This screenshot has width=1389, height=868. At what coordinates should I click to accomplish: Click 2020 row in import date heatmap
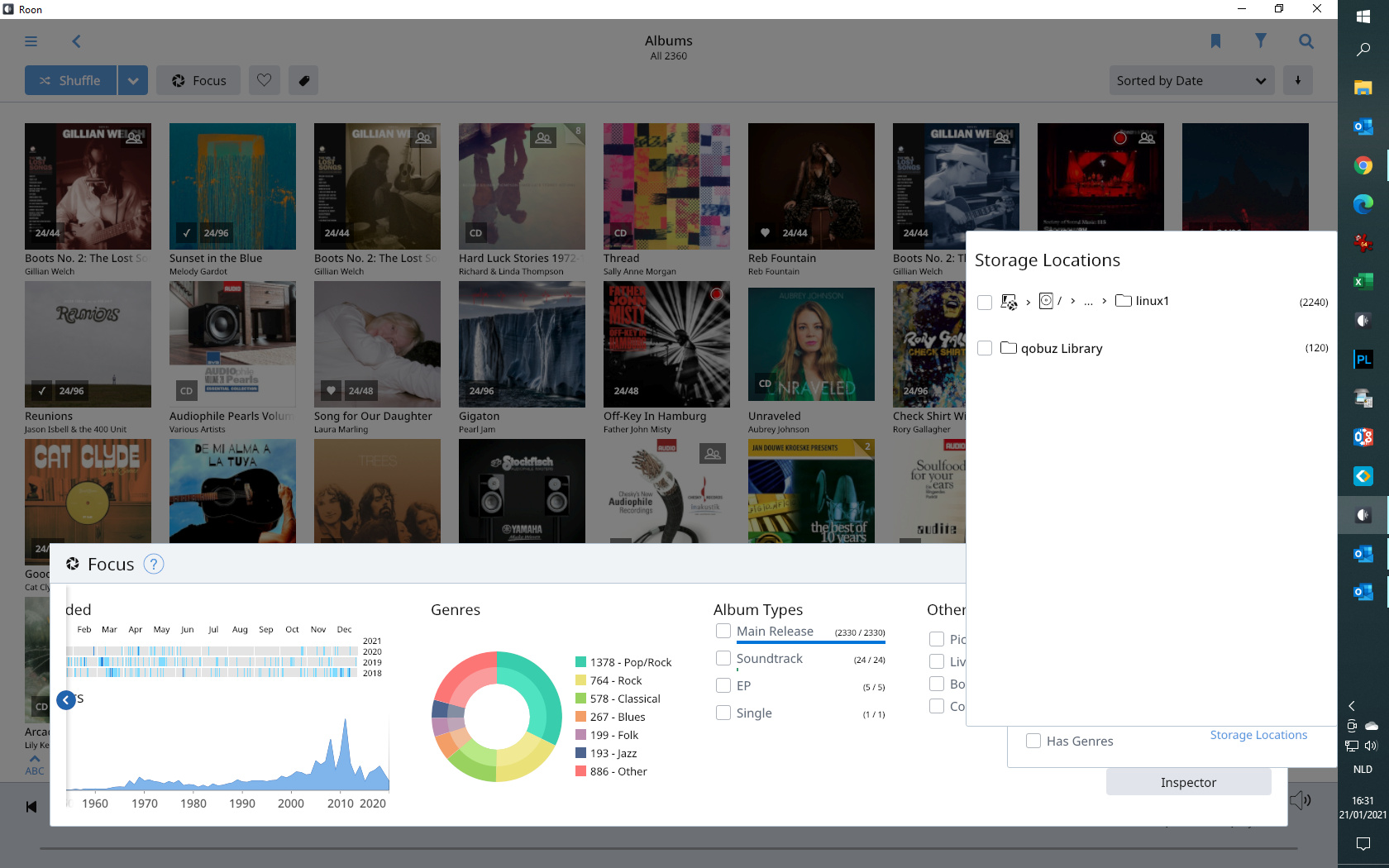pyautogui.click(x=212, y=651)
